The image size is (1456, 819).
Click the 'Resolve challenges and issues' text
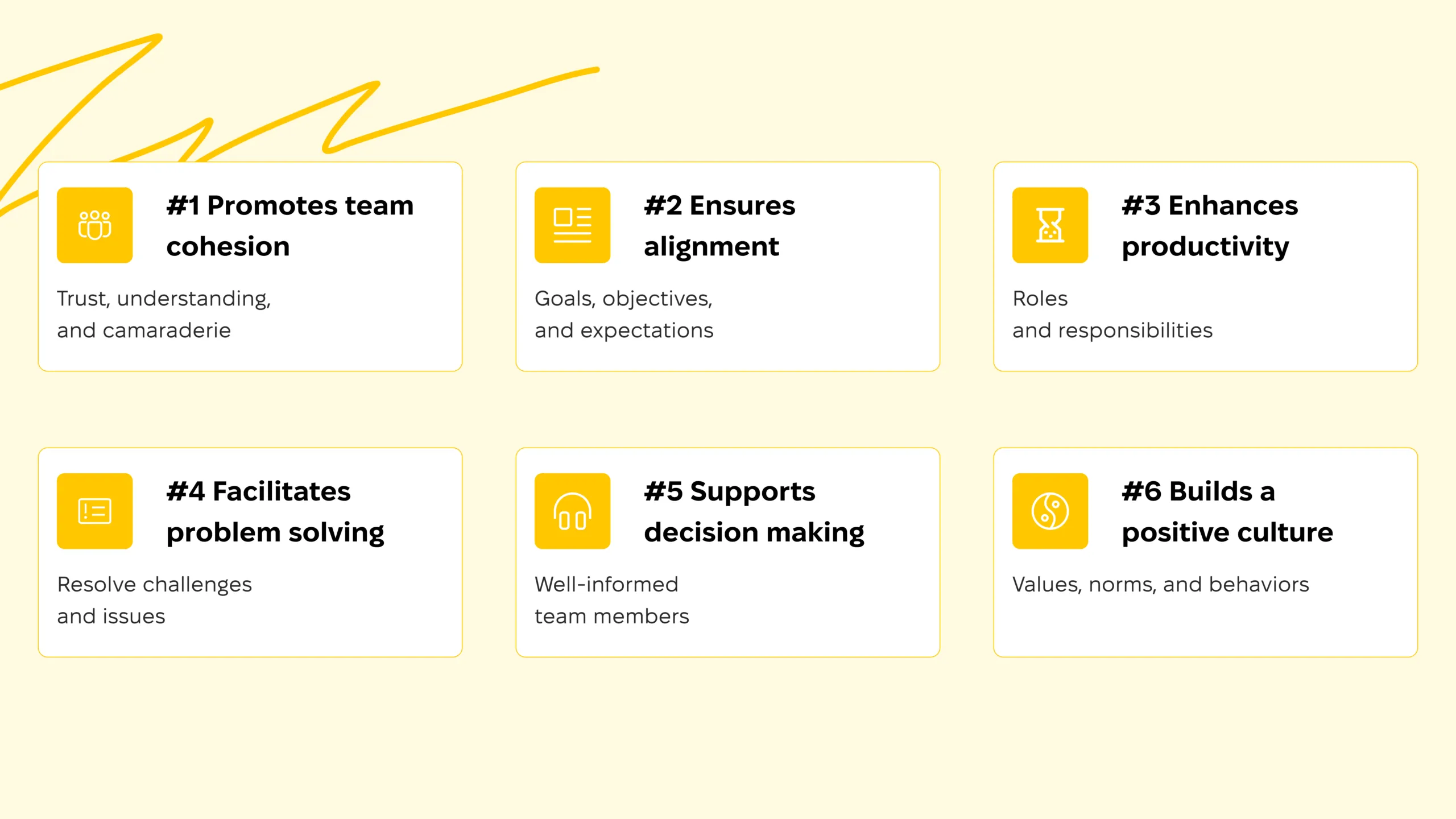click(154, 600)
